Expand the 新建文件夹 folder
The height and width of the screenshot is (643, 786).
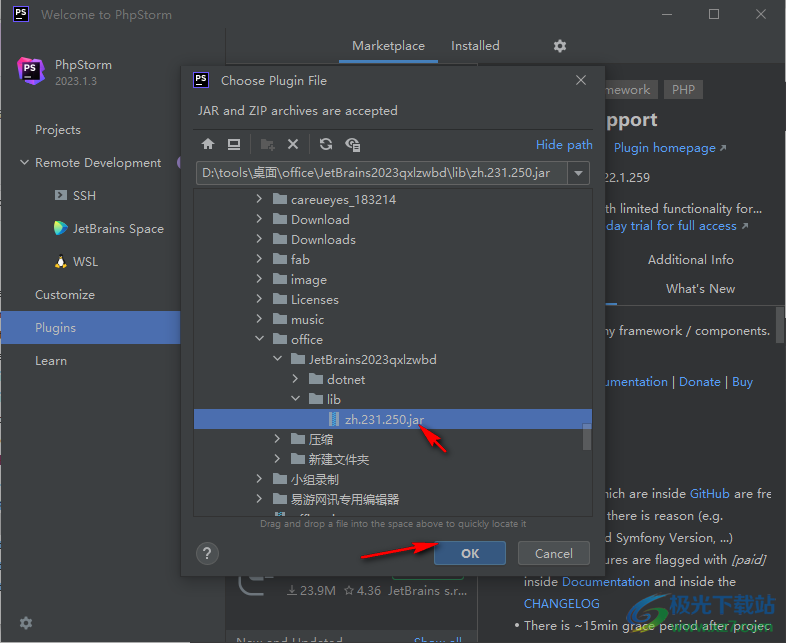277,459
